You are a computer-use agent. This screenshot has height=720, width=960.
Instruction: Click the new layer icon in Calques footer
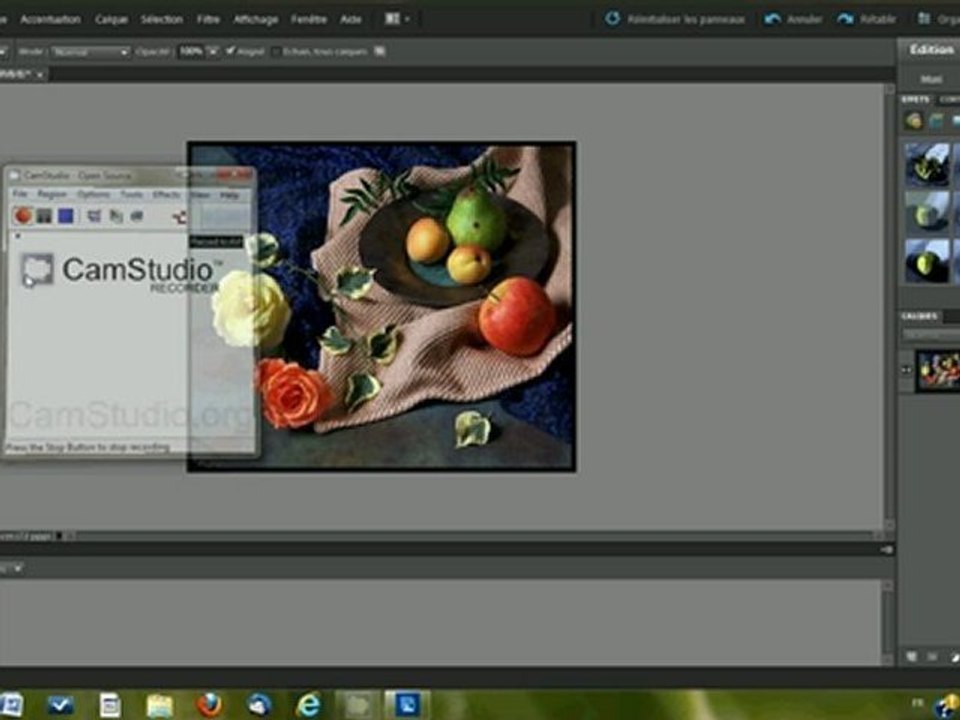912,657
